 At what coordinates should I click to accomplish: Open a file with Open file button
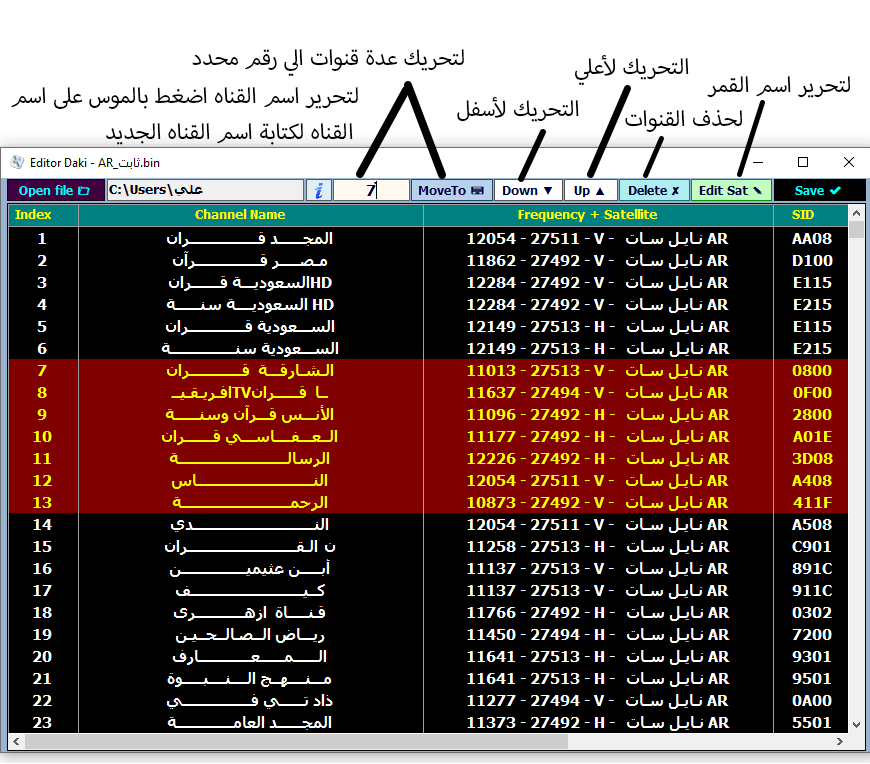pos(54,190)
